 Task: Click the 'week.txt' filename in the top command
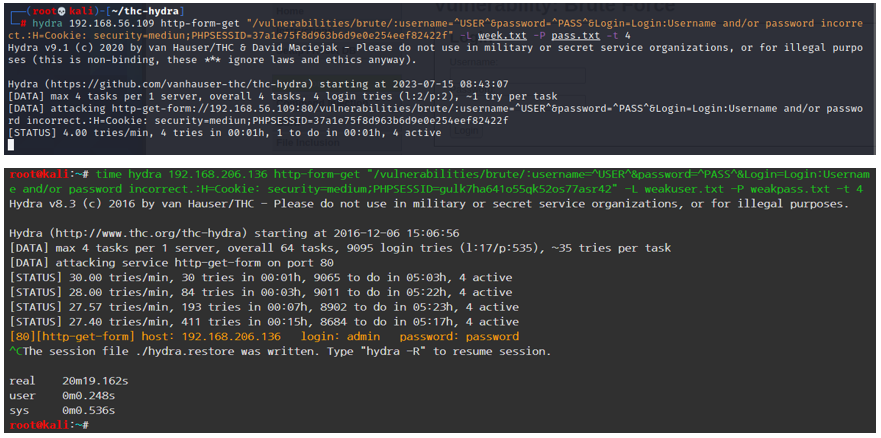point(502,36)
